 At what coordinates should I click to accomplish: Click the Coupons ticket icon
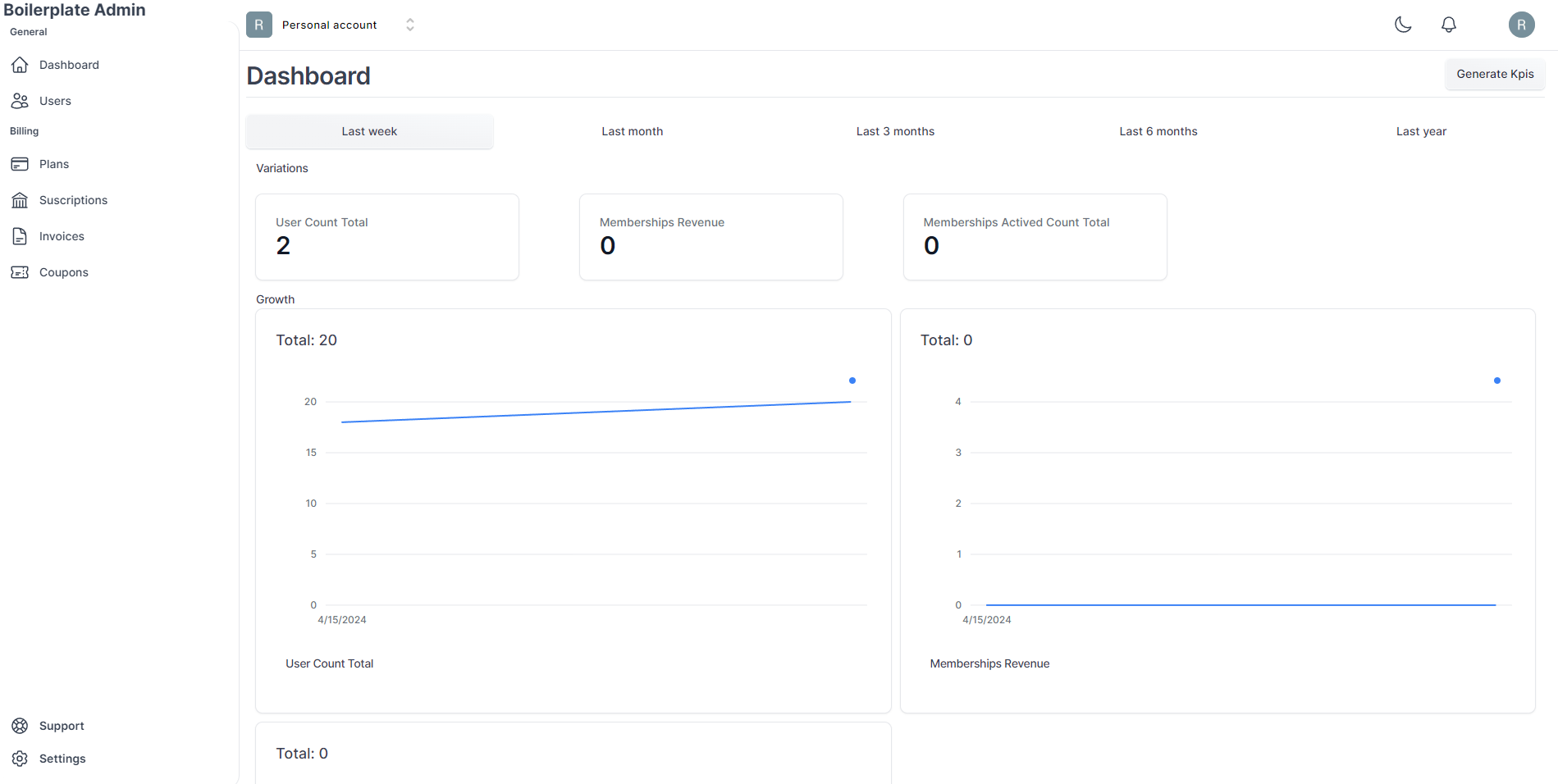pos(20,272)
